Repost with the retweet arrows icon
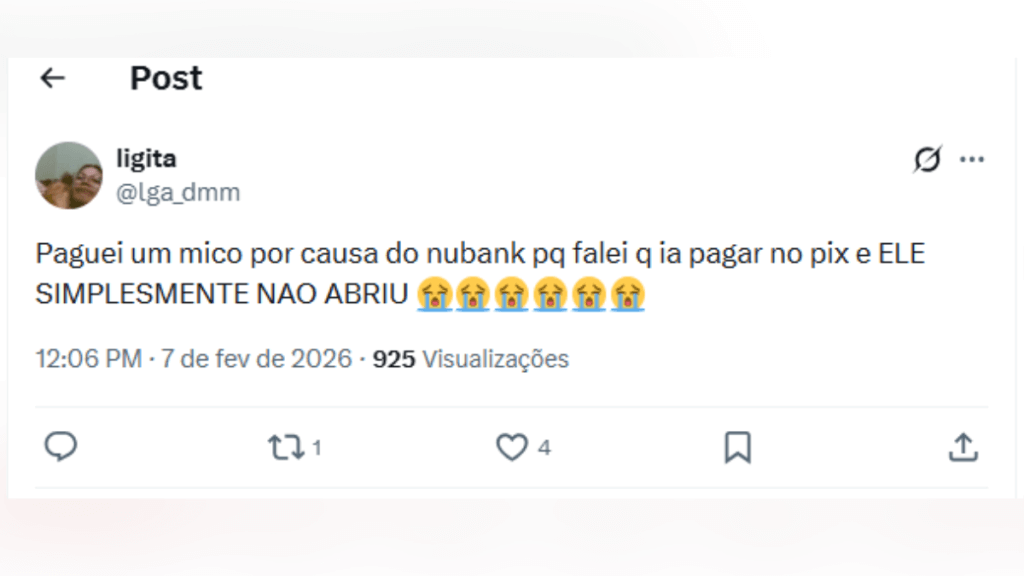Image resolution: width=1024 pixels, height=576 pixels. tap(286, 447)
